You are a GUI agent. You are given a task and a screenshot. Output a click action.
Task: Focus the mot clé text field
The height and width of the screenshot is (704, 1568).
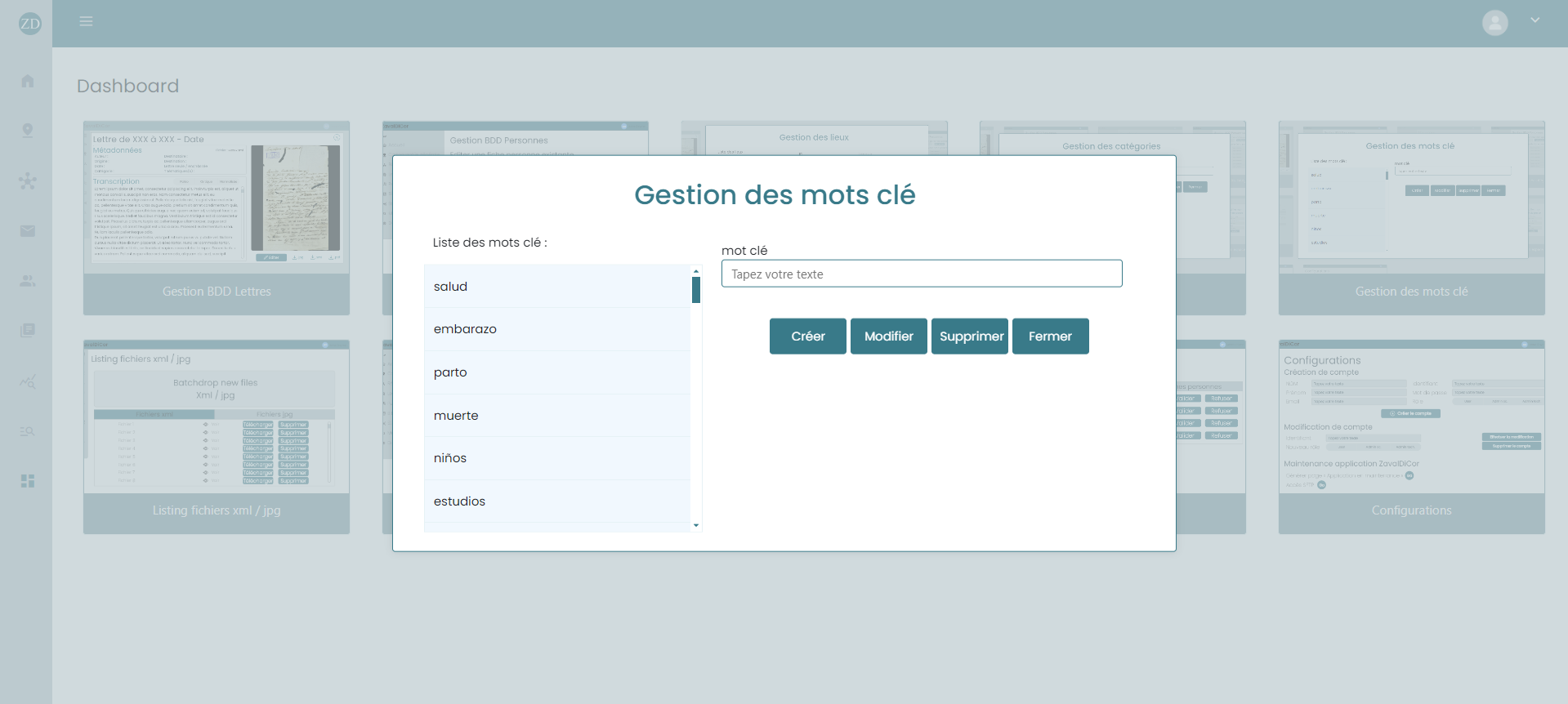(x=921, y=274)
